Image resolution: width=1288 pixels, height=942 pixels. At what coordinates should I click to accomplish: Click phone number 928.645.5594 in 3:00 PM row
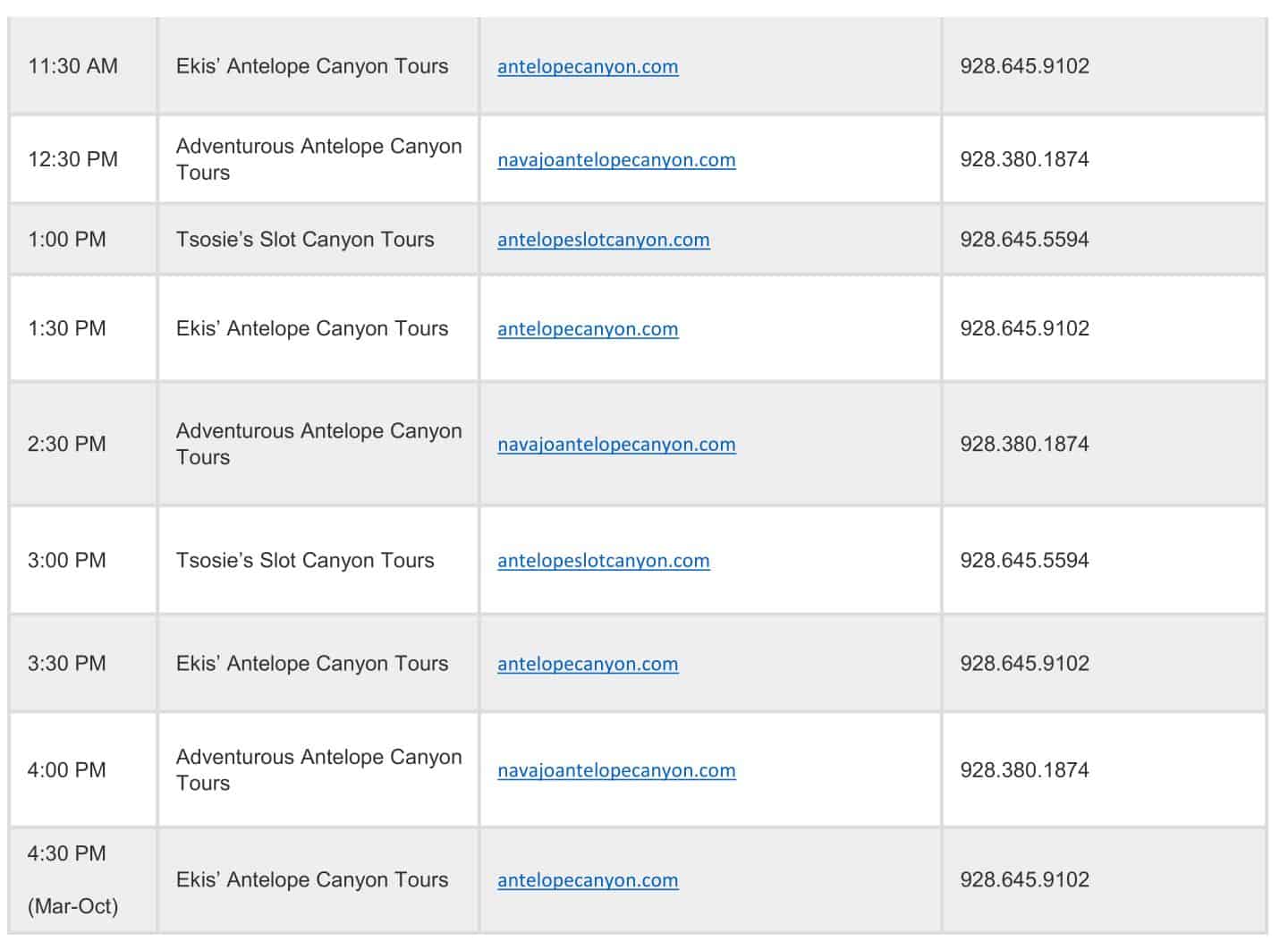(x=1024, y=560)
